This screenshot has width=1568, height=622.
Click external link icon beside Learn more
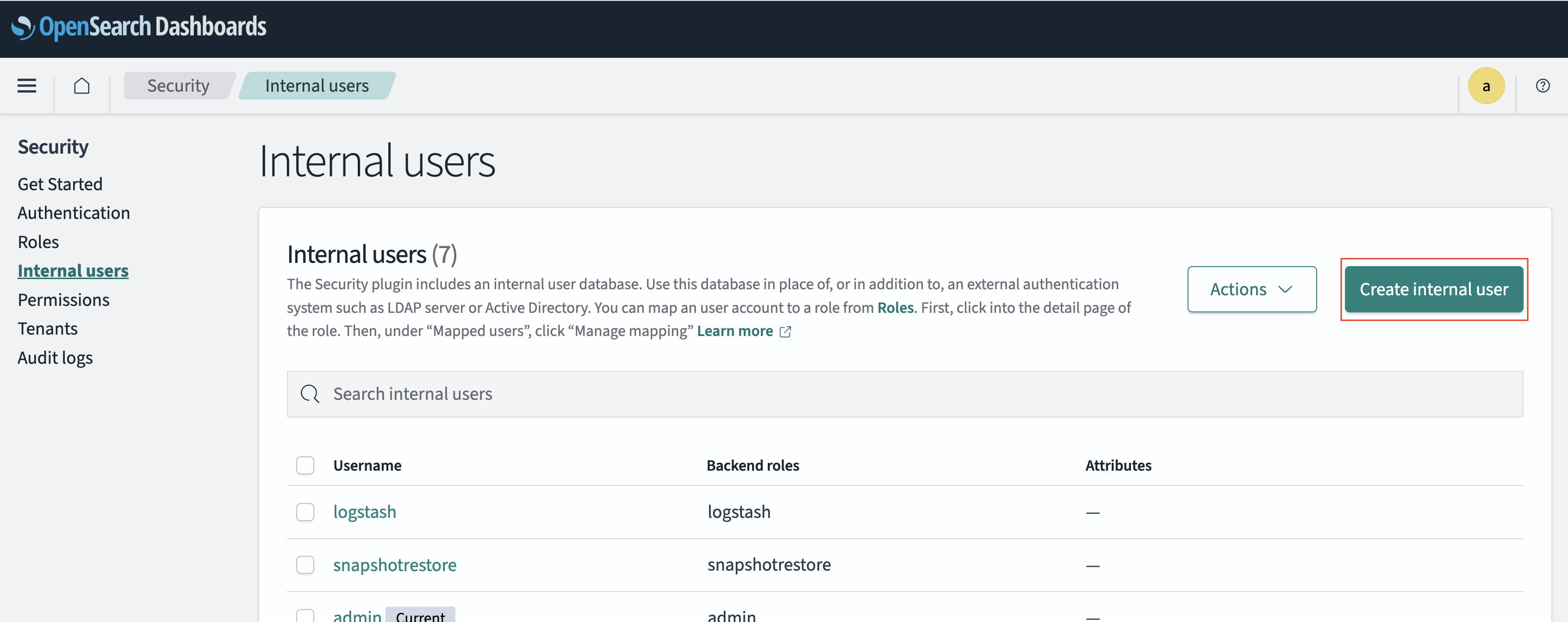coord(785,332)
